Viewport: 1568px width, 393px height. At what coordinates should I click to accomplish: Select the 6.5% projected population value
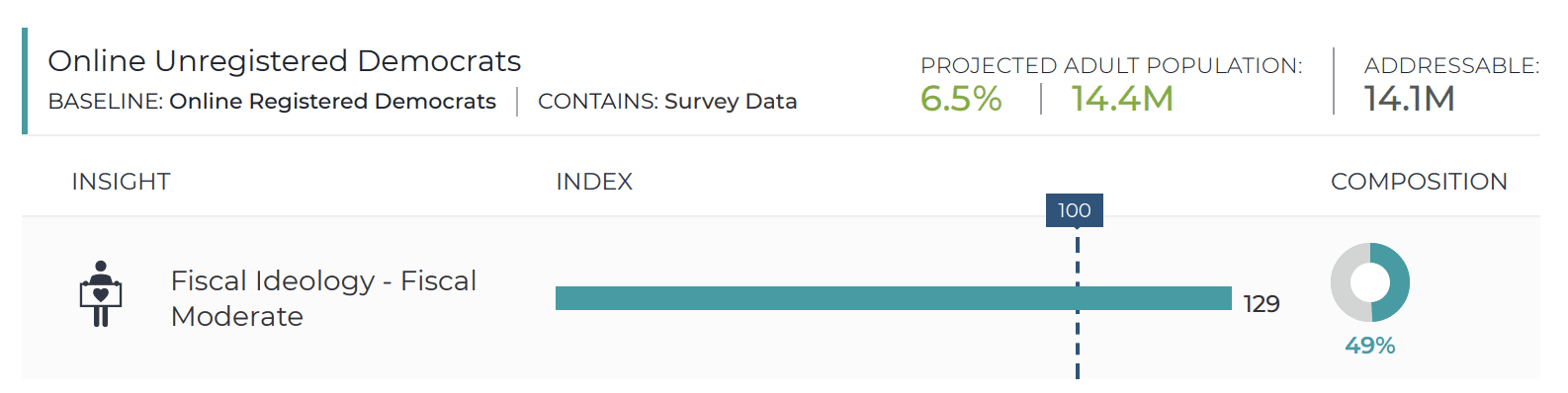961,99
